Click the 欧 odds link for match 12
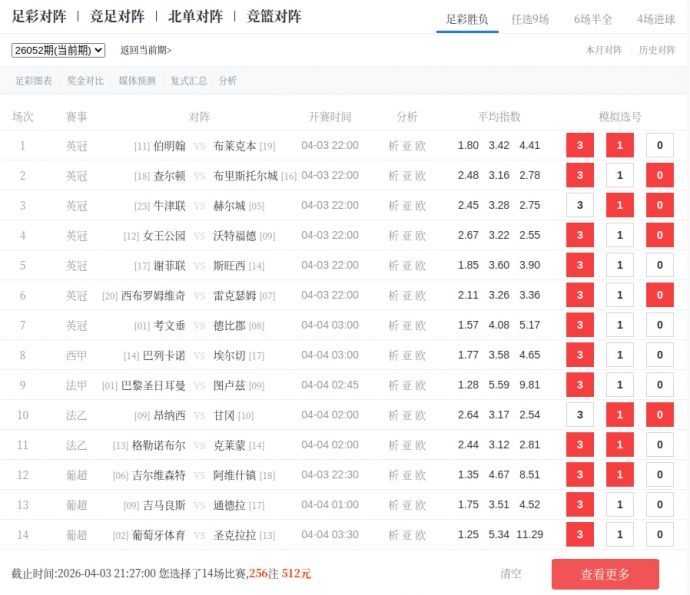This screenshot has width=690, height=595. [420, 476]
